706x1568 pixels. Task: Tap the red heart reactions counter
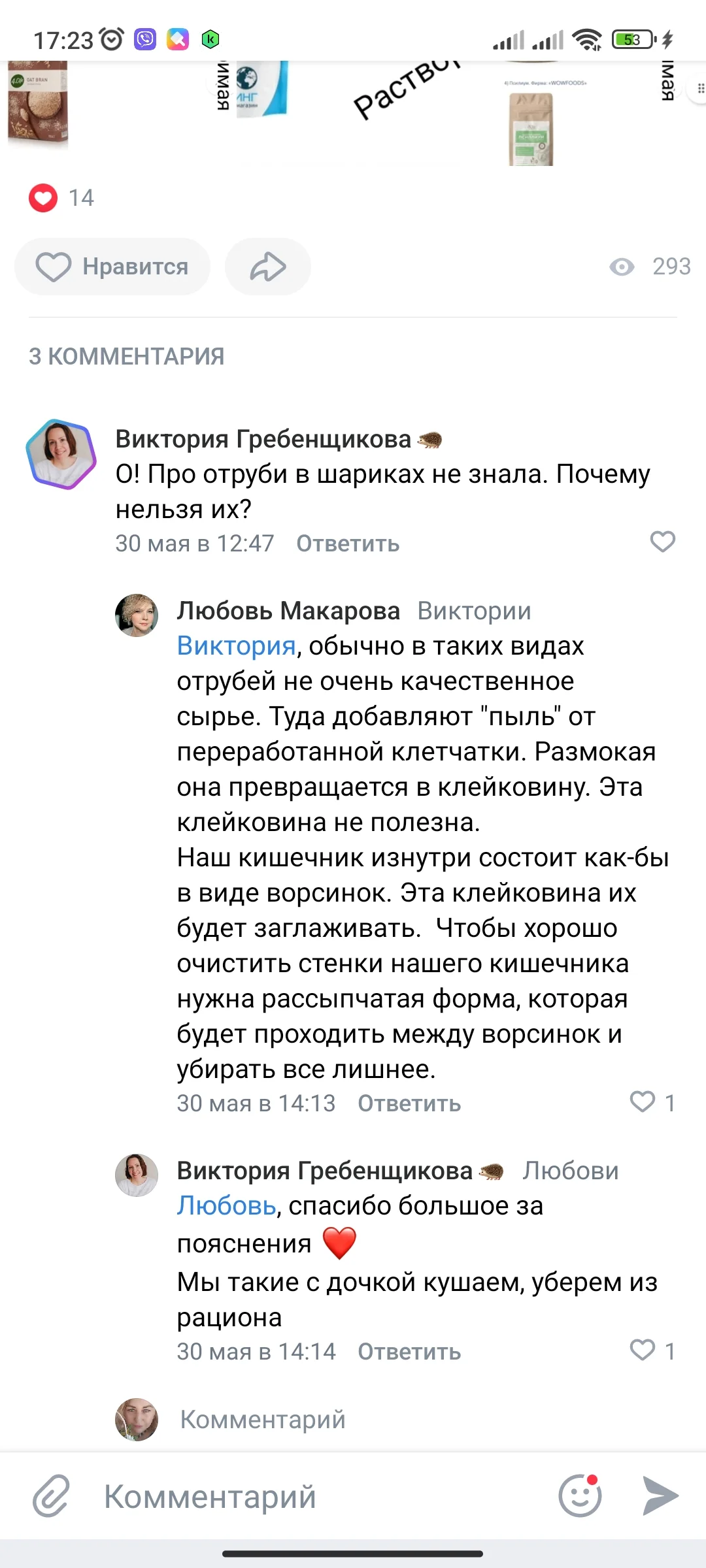click(44, 198)
